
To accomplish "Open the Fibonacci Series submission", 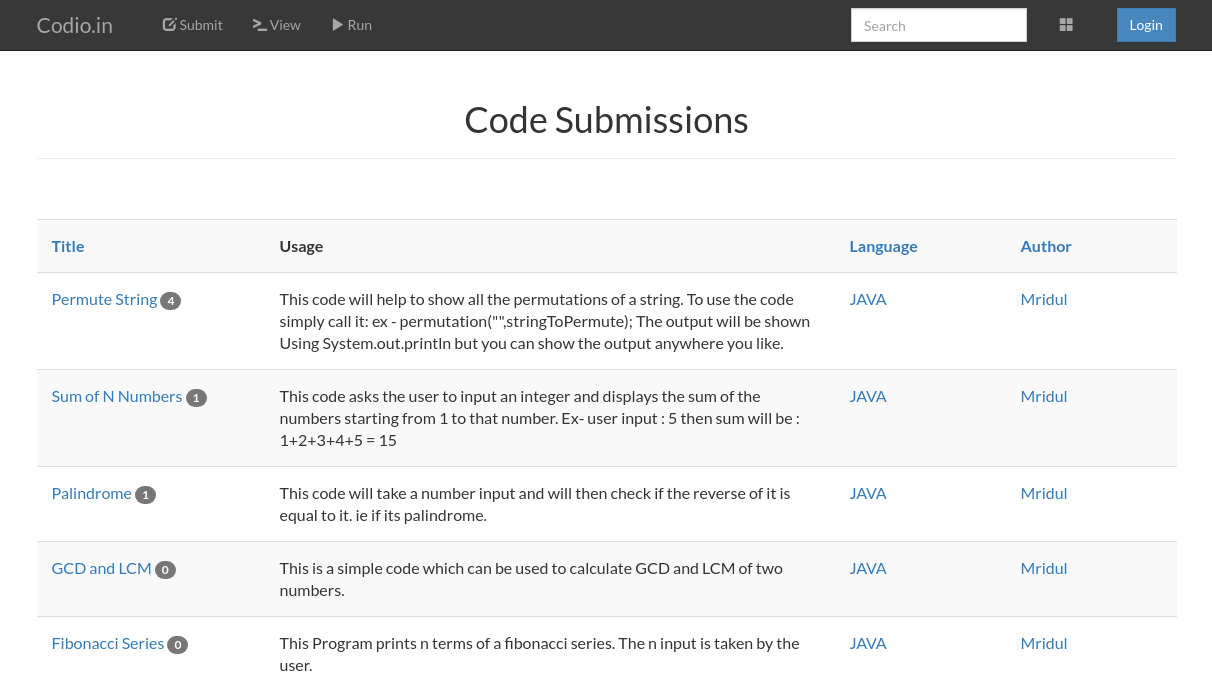I will click(x=108, y=643).
